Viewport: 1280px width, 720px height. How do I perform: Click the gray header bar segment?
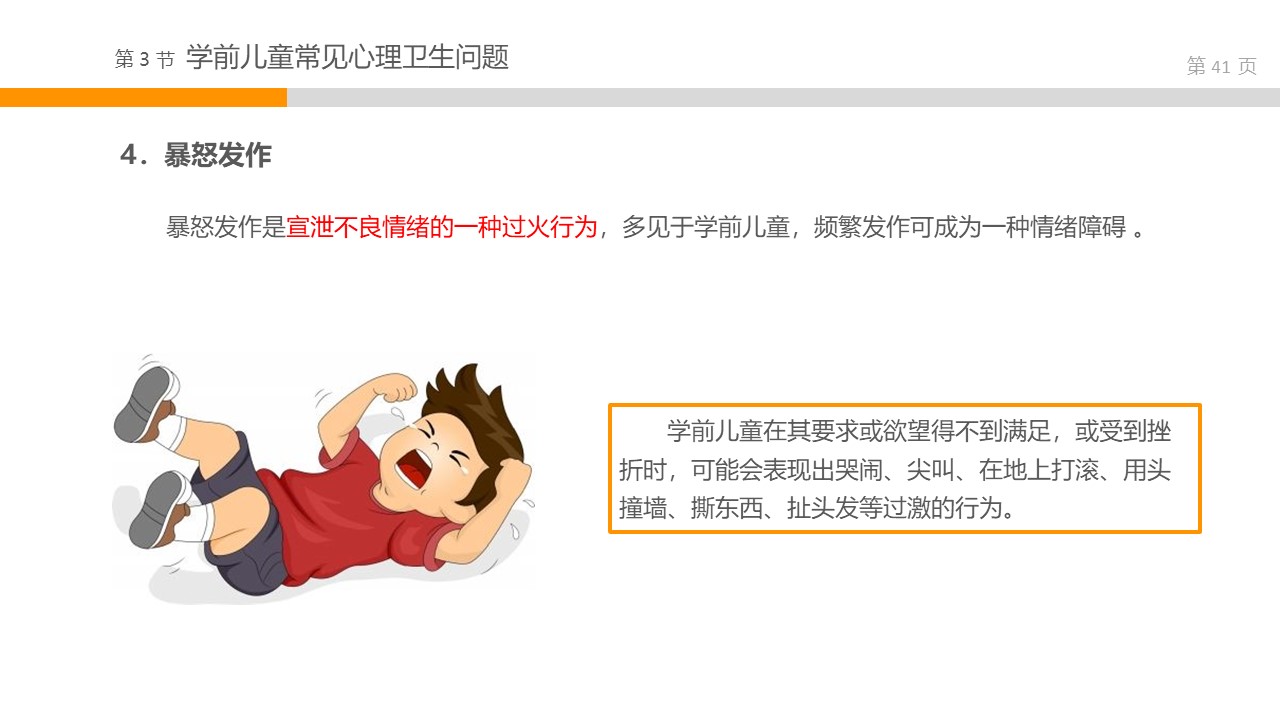(x=783, y=97)
